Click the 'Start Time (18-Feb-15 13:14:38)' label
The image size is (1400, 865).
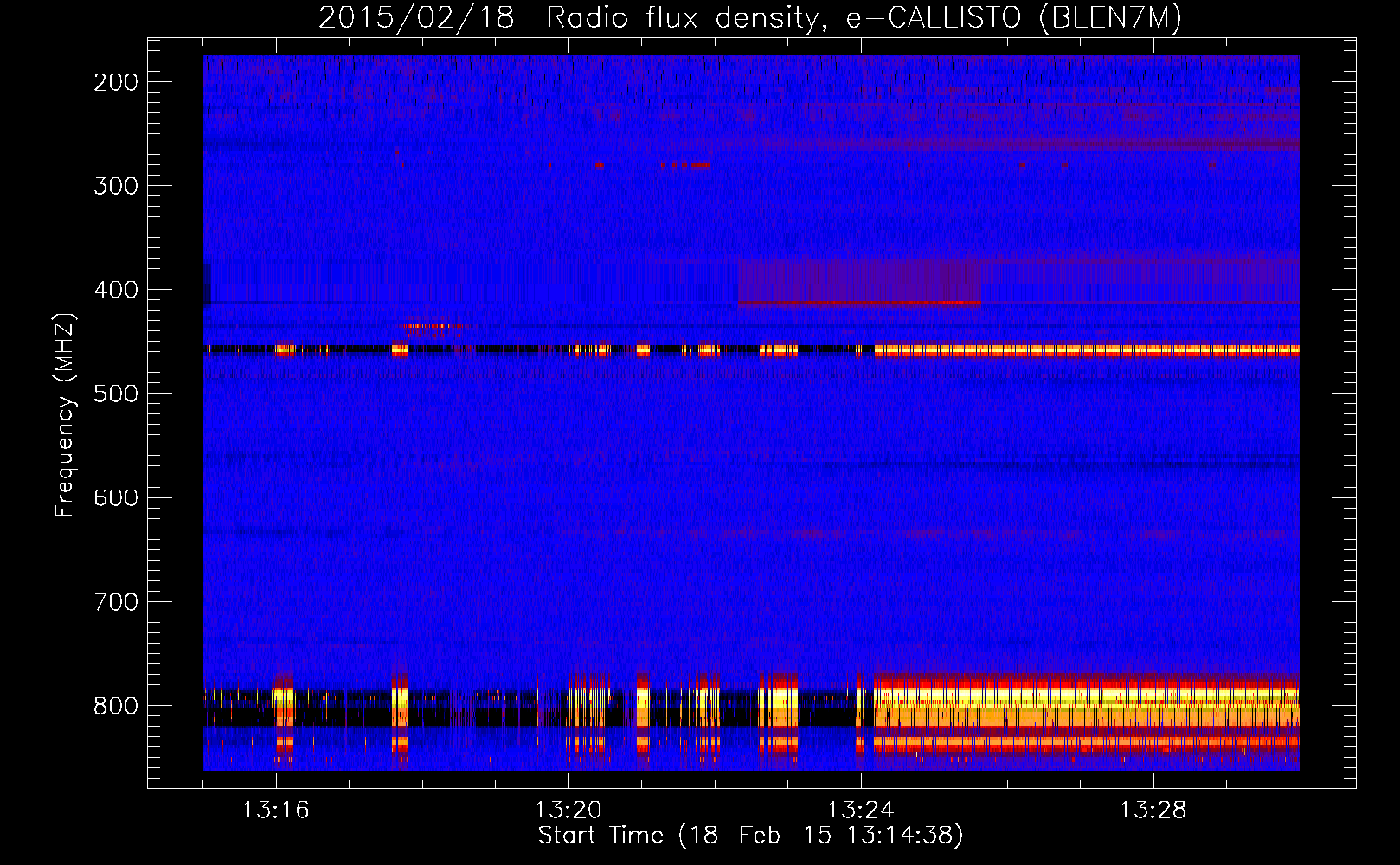750,836
